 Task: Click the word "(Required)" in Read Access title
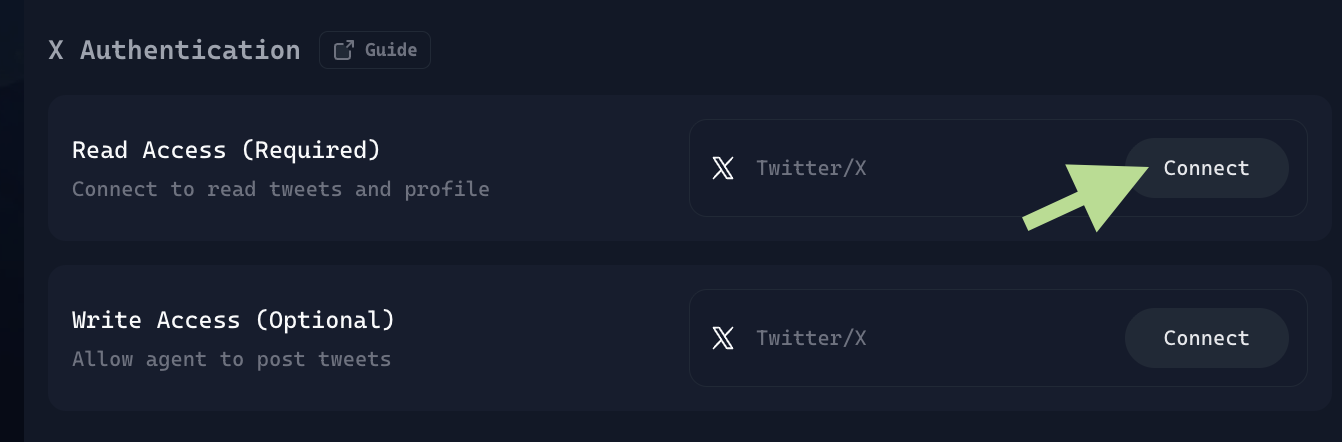[x=318, y=150]
